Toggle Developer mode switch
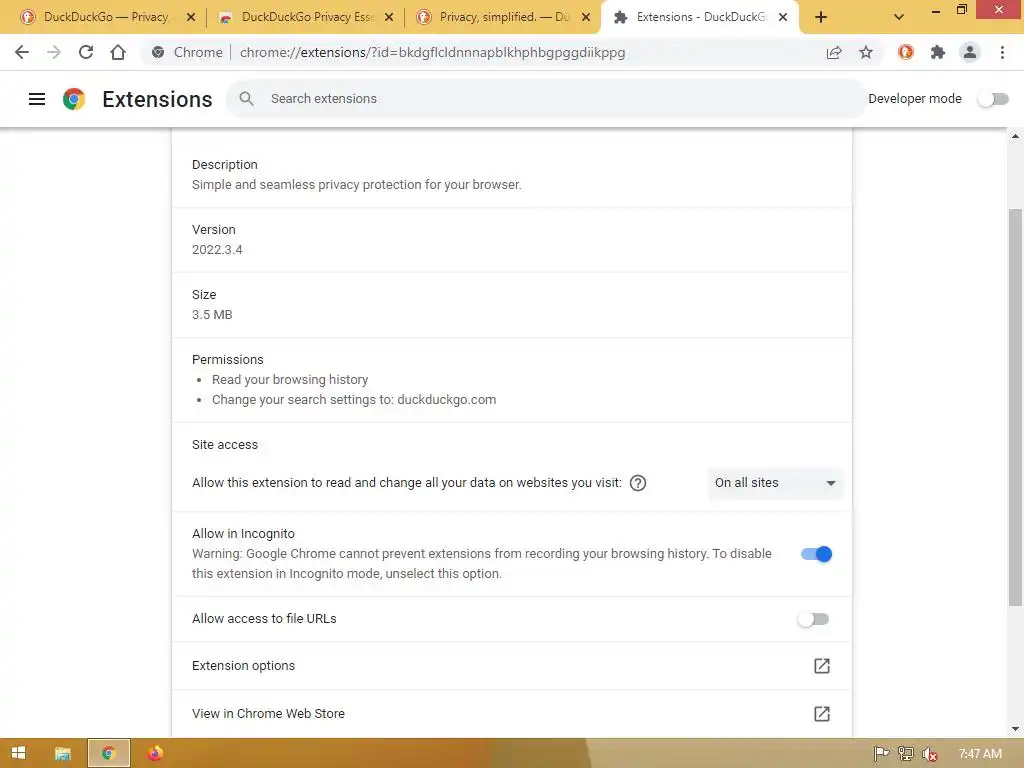The image size is (1024, 768). pyautogui.click(x=993, y=99)
